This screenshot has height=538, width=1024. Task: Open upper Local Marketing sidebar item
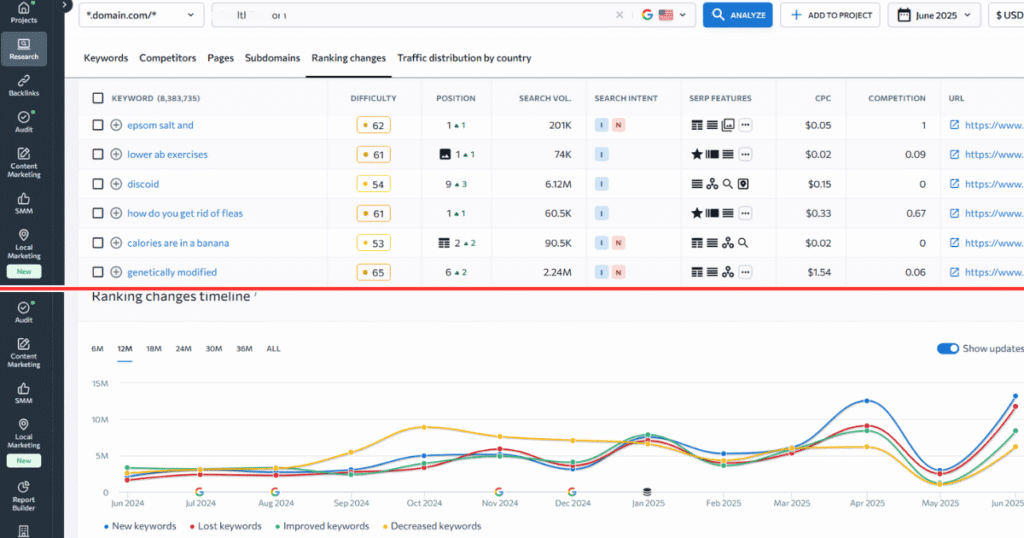tap(24, 244)
